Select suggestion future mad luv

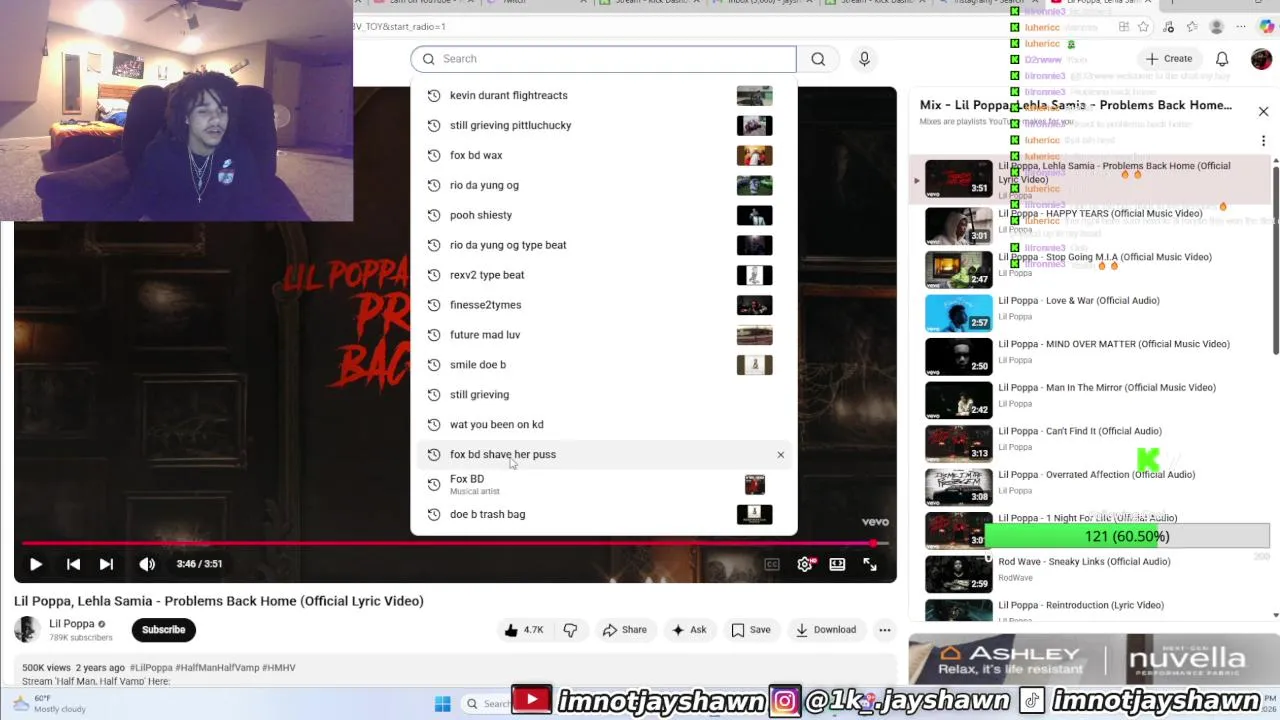click(603, 335)
